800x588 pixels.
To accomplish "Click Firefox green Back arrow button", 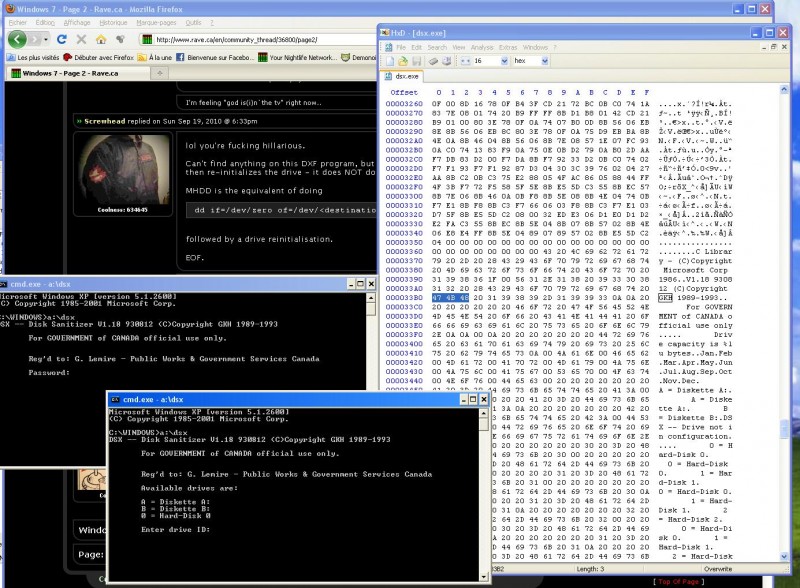I will pos(17,39).
